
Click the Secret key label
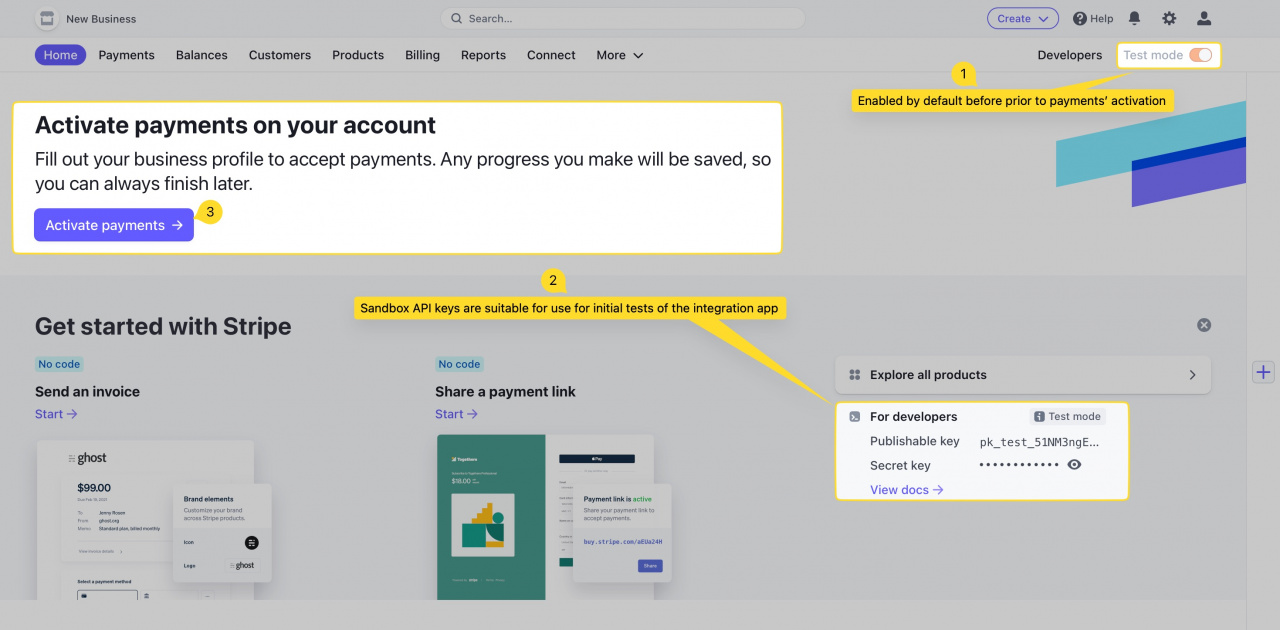900,465
